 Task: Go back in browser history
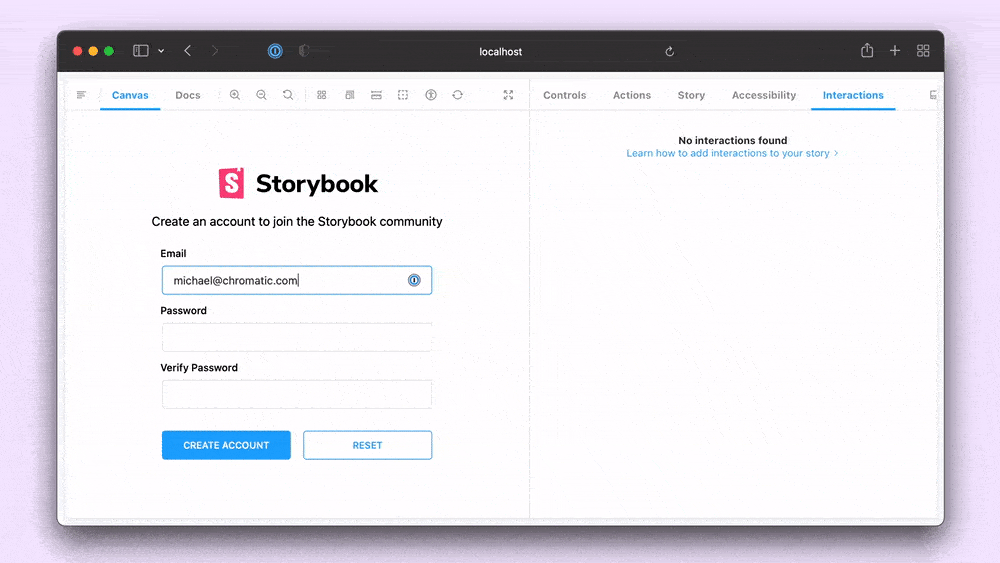[x=188, y=50]
